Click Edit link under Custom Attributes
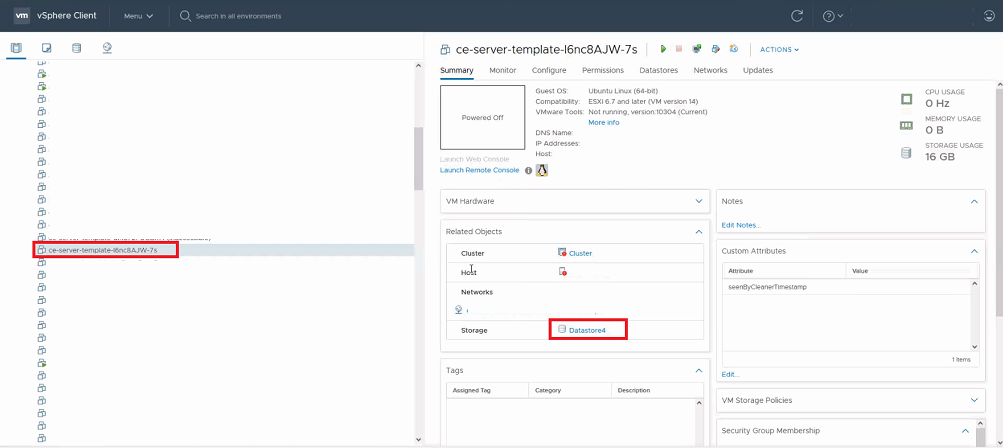Screen dimensions: 1003x448 (x=730, y=374)
